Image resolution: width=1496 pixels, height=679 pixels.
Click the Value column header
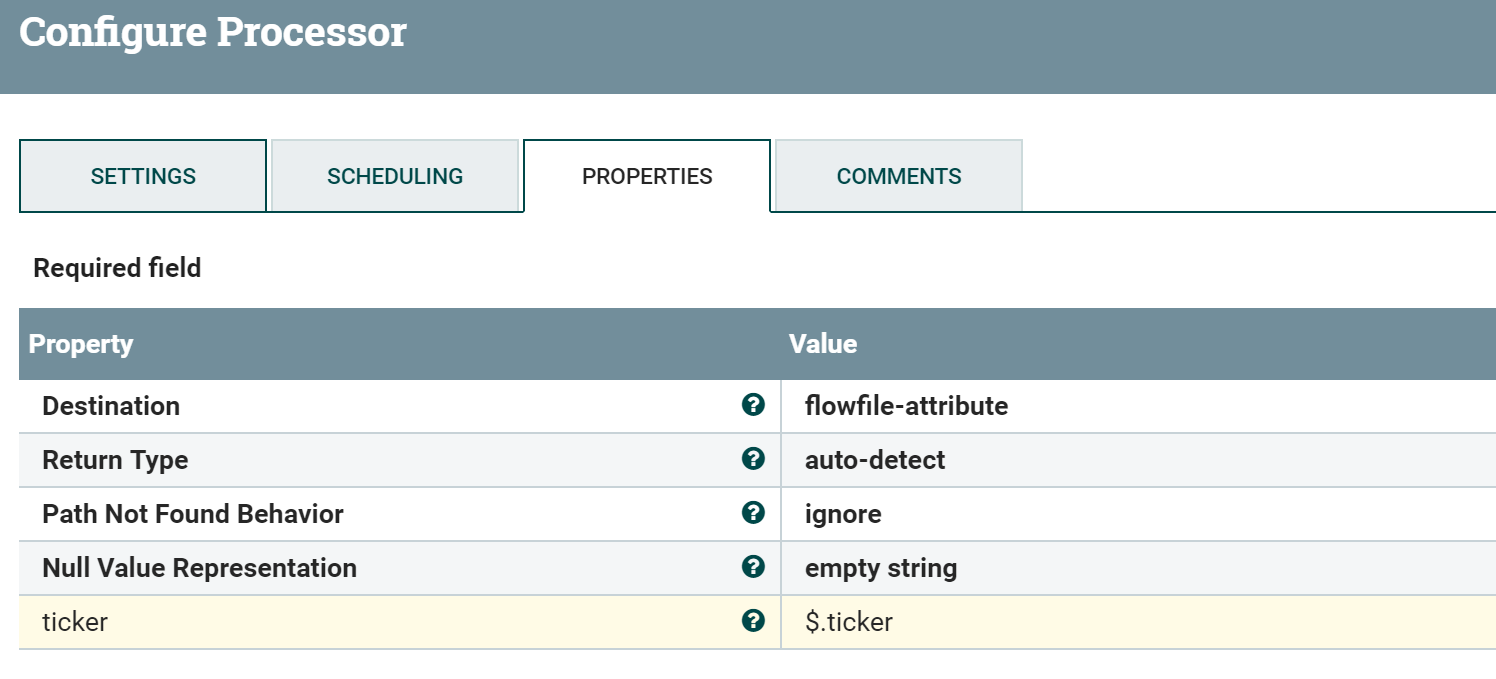(822, 344)
